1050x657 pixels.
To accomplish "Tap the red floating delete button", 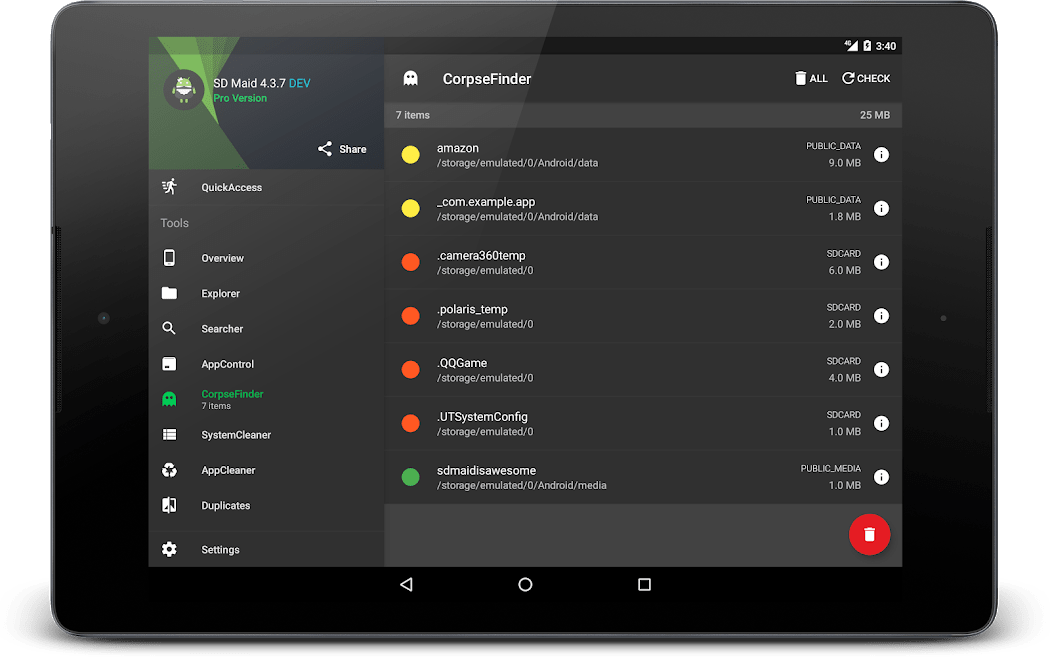I will 869,535.
